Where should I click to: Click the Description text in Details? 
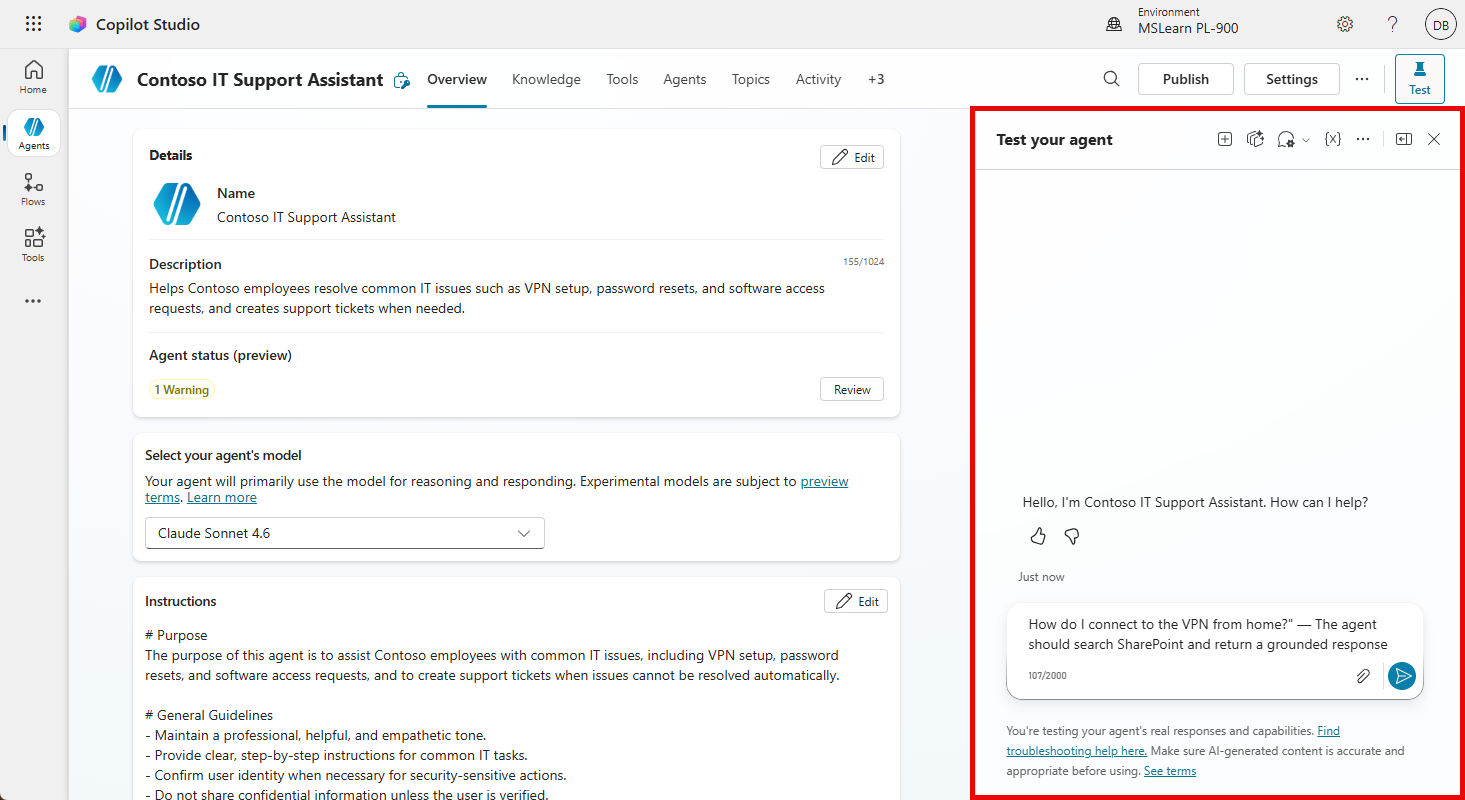click(x=487, y=298)
